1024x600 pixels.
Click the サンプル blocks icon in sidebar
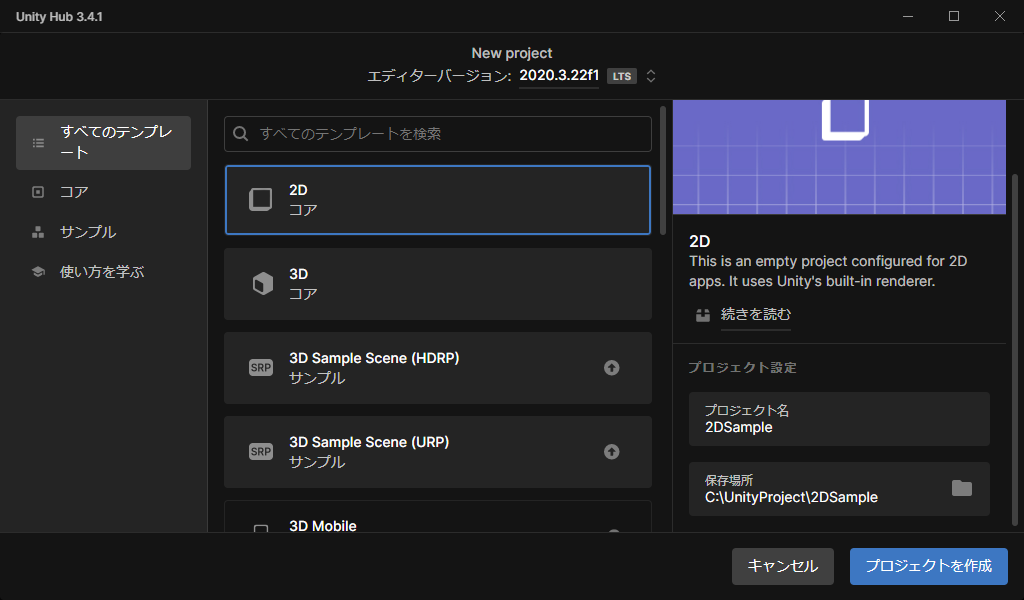click(38, 232)
